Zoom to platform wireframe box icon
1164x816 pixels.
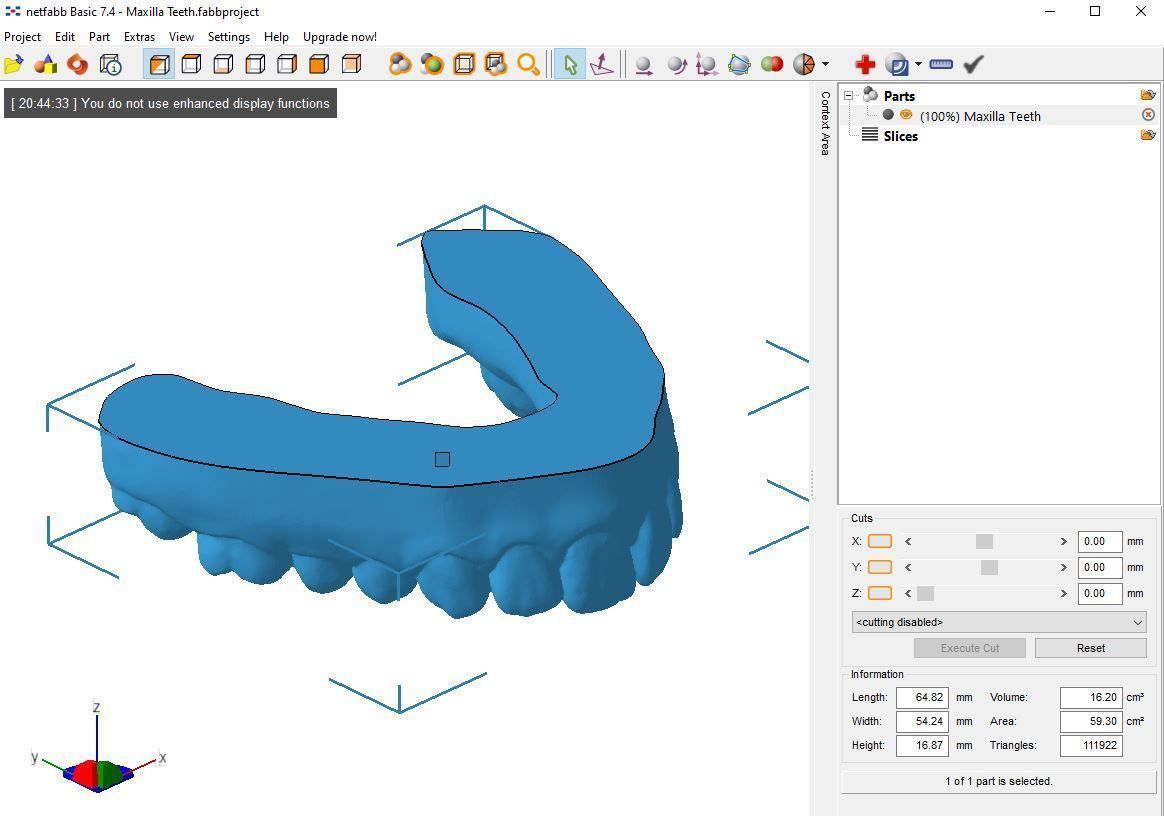pos(464,65)
